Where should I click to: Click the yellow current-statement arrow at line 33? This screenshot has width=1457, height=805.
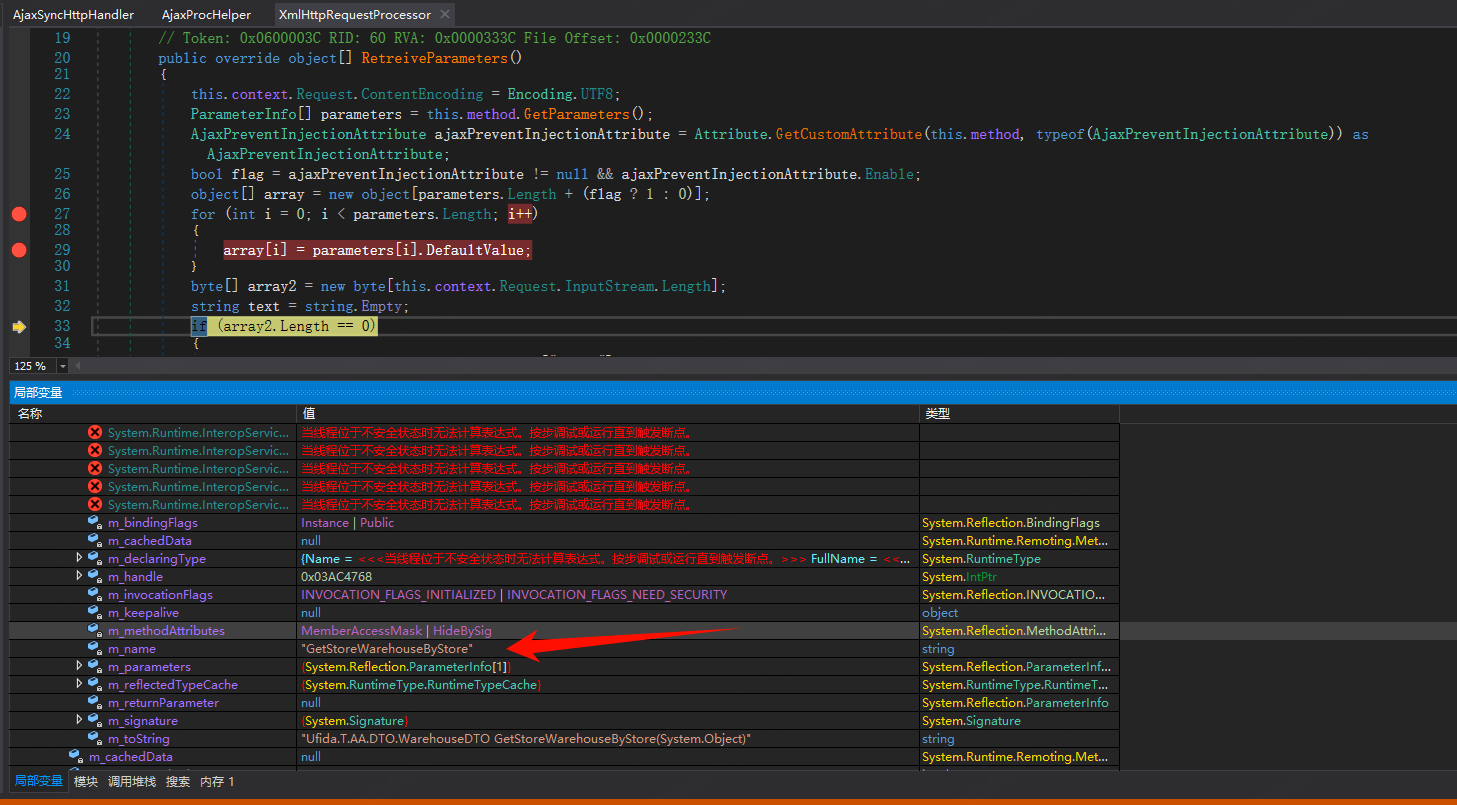coord(18,327)
